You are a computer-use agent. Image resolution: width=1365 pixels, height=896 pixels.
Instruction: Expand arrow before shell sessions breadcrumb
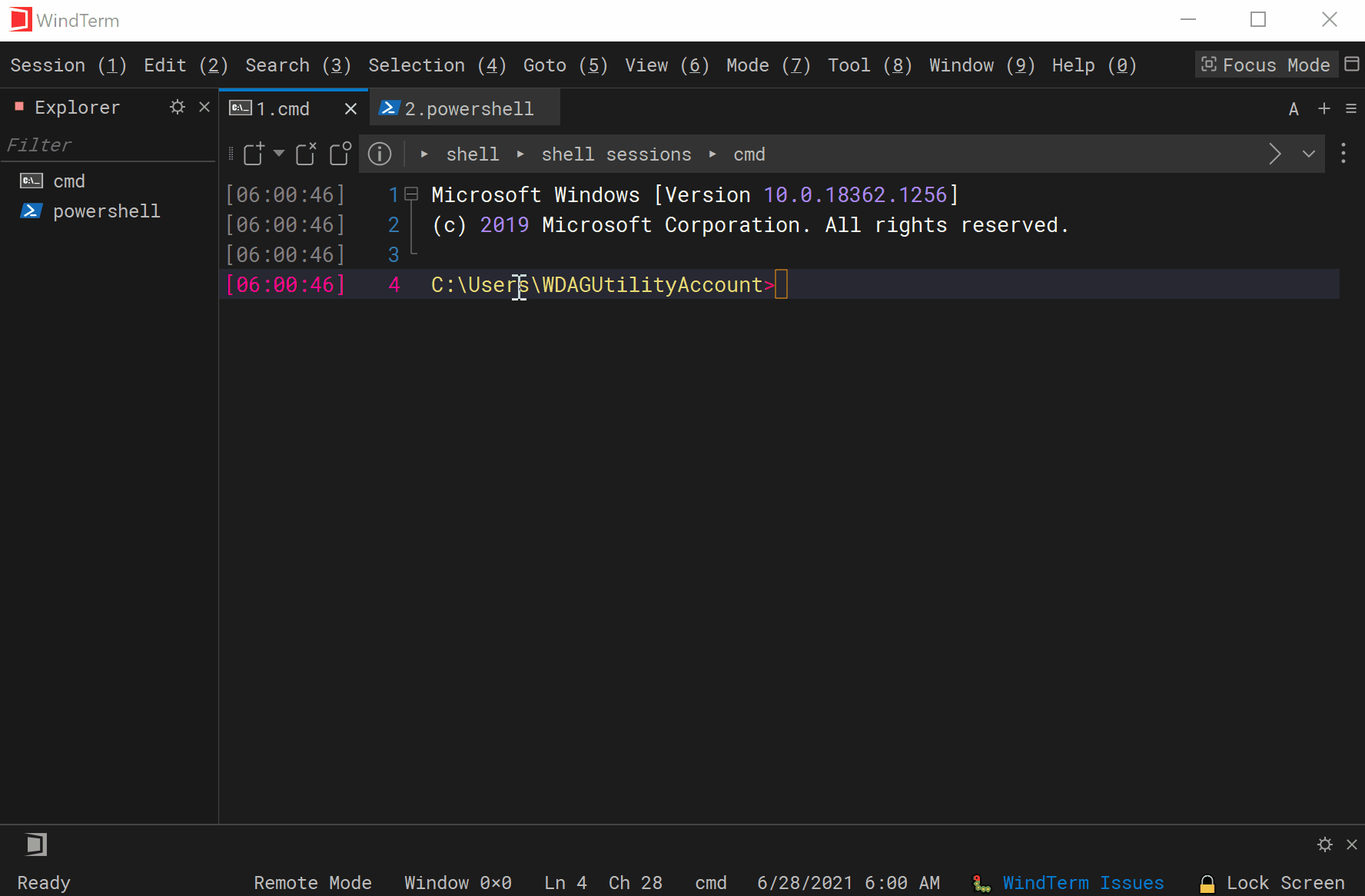(520, 154)
